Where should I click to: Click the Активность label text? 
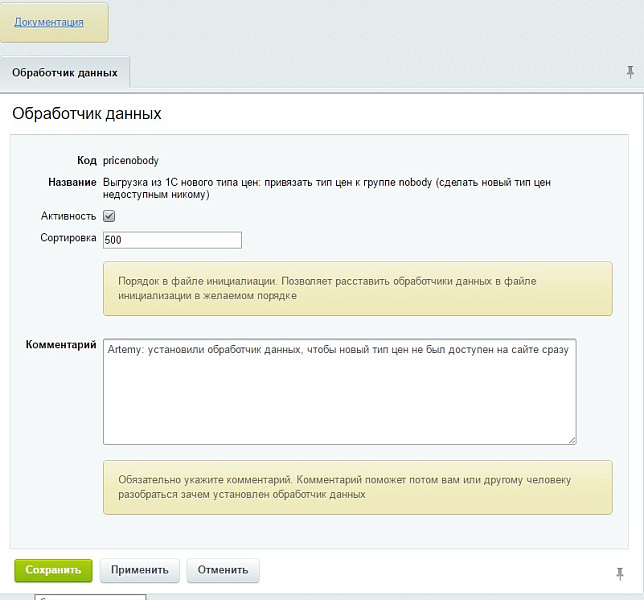(68, 216)
